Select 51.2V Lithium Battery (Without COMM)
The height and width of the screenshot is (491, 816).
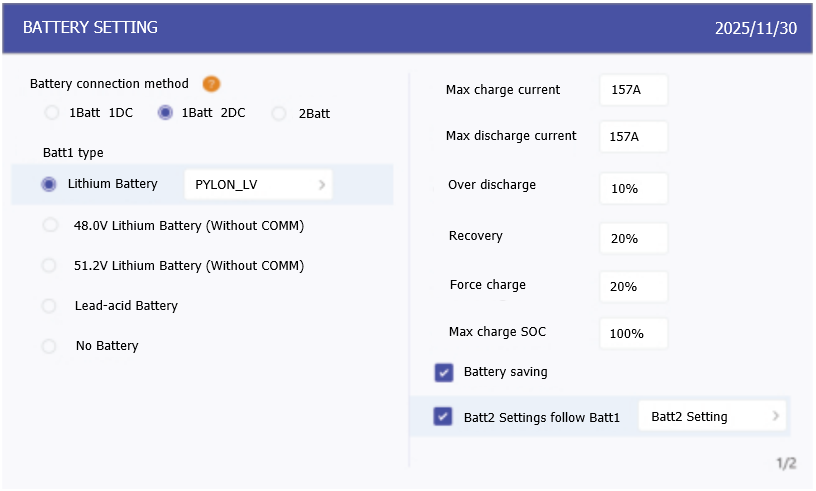pos(50,266)
